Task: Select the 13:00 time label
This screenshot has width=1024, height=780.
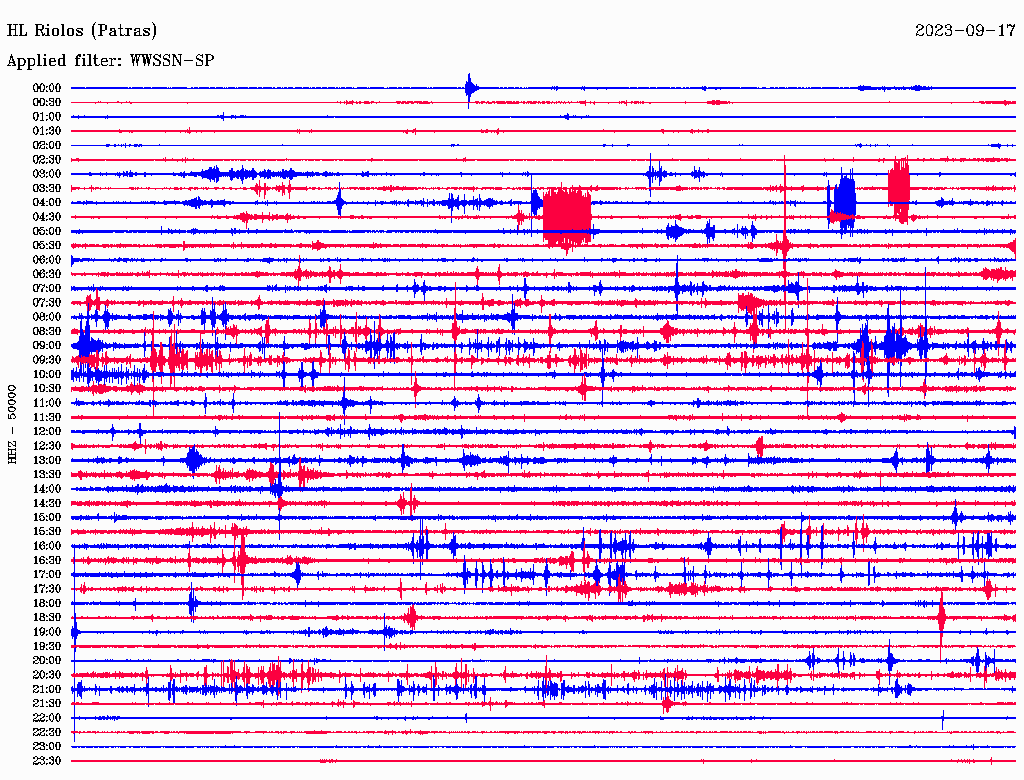Action: (x=47, y=460)
